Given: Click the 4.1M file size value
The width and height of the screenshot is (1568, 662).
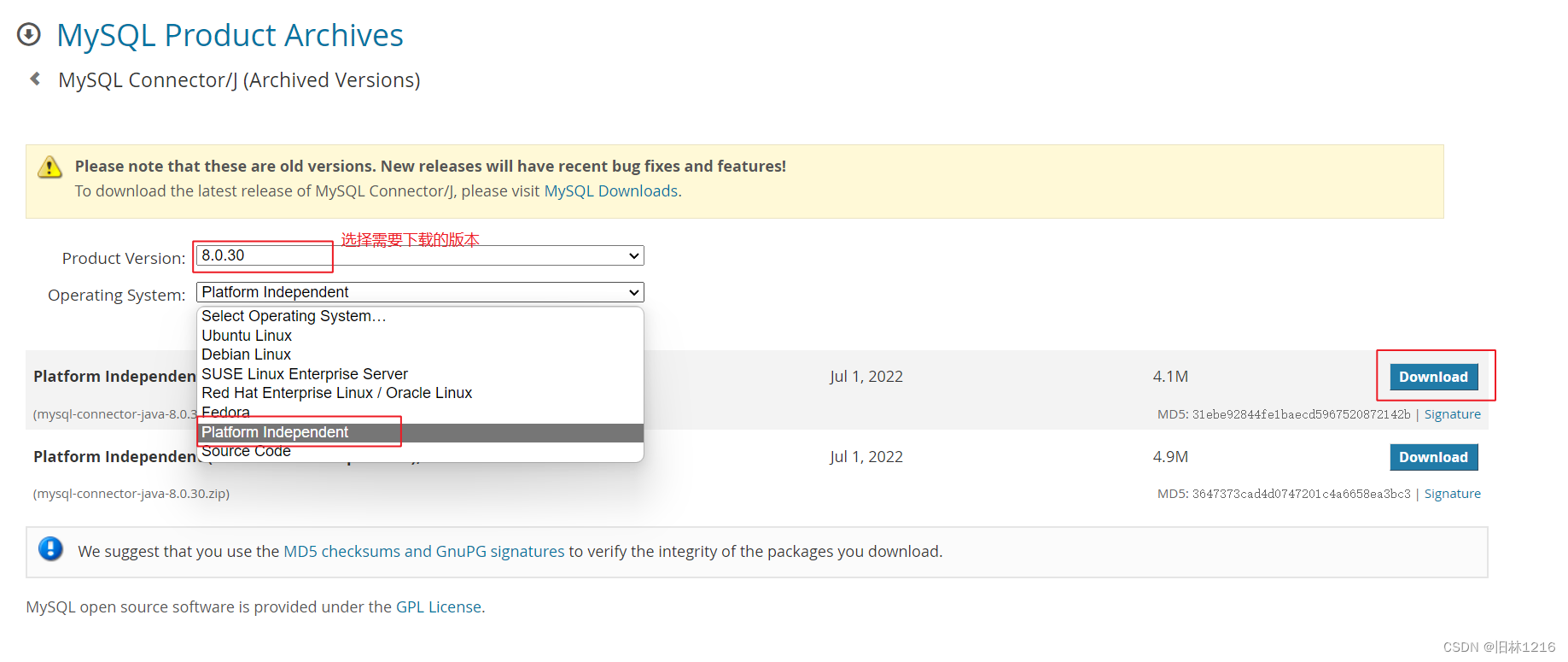Looking at the screenshot, I should [1170, 377].
